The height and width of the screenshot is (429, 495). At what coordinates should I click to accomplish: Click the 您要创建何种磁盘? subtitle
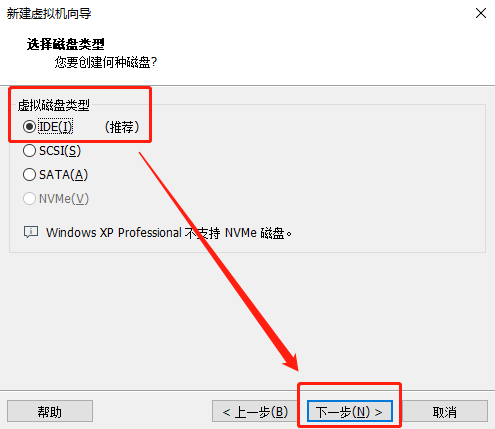[106, 62]
